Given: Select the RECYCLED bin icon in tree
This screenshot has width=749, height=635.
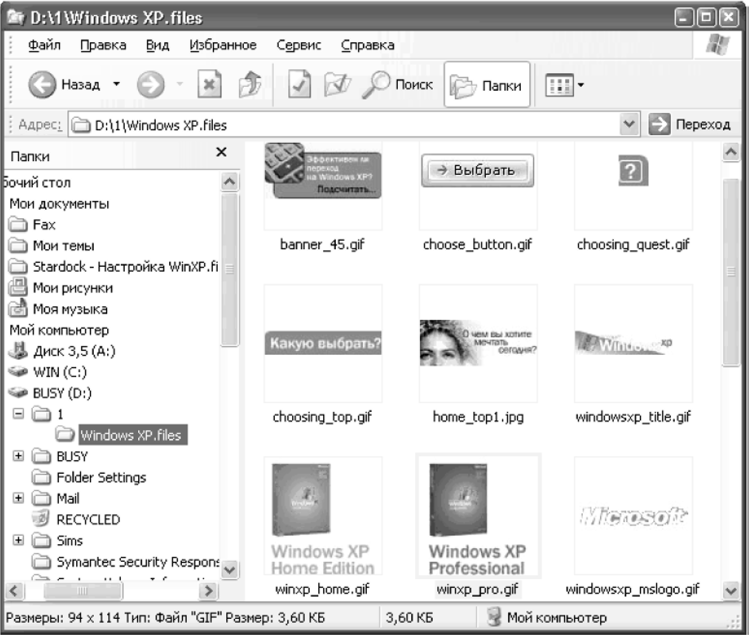Looking at the screenshot, I should pyautogui.click(x=41, y=519).
